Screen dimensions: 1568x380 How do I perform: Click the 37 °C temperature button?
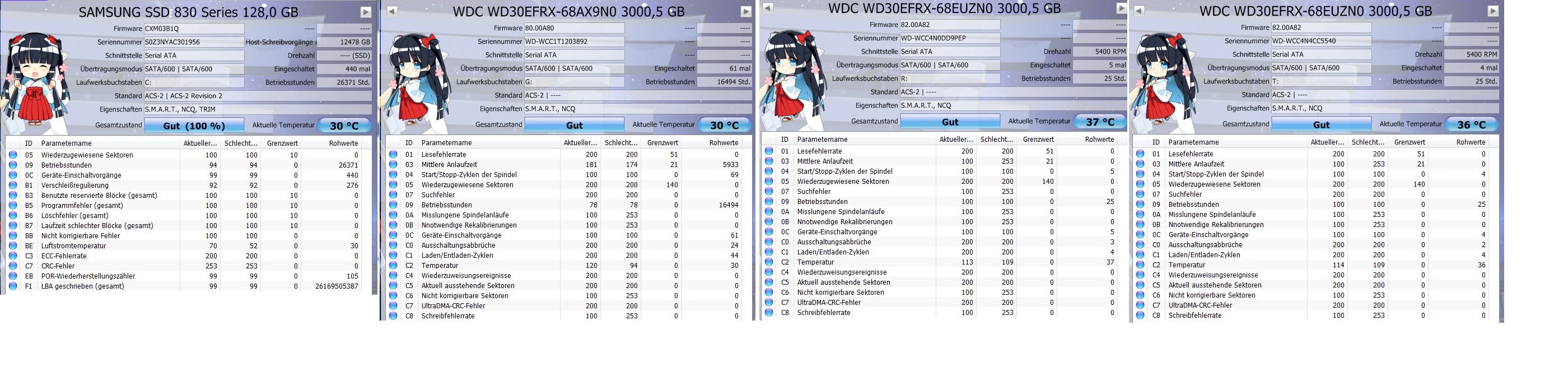tap(1100, 122)
